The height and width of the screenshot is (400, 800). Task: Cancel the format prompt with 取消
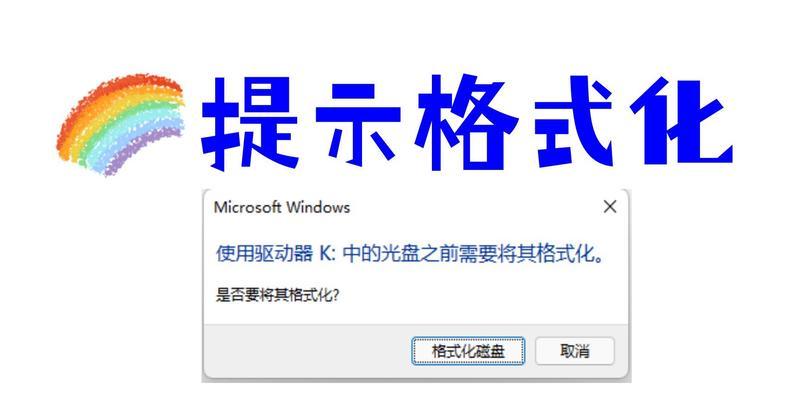[x=574, y=351]
